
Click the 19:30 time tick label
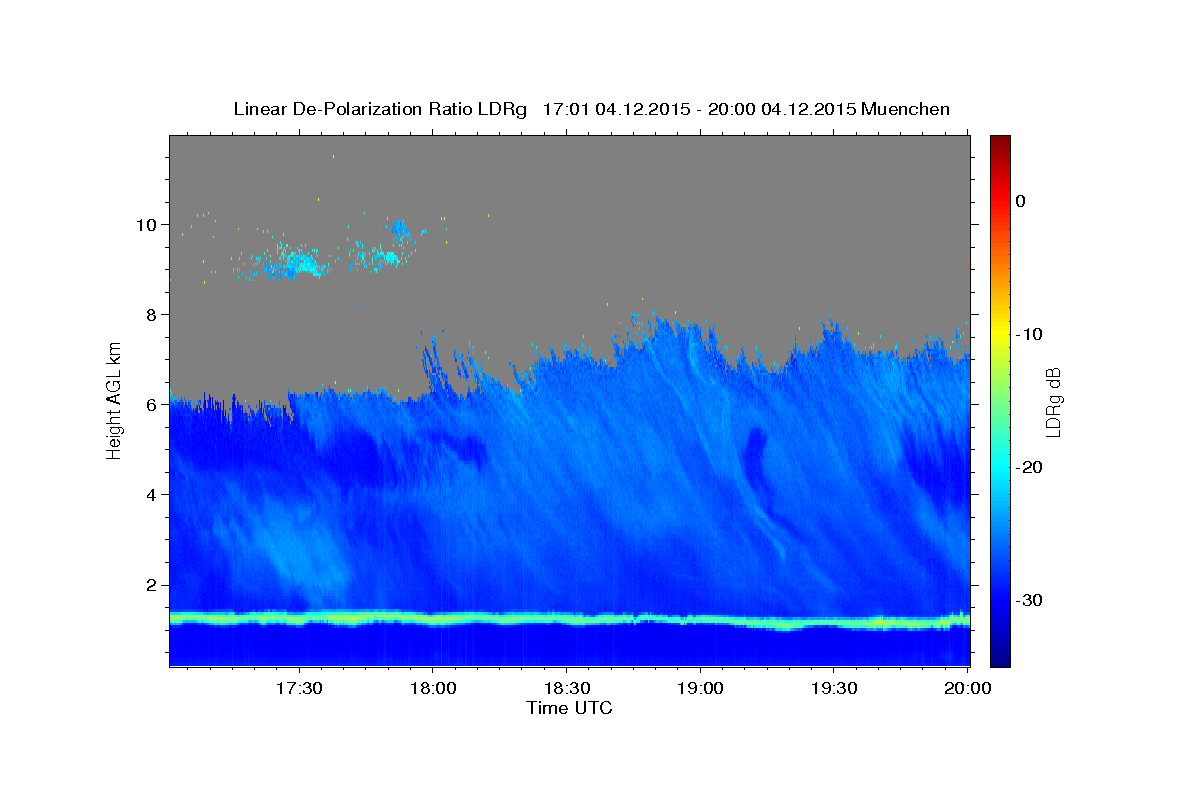[x=834, y=689]
